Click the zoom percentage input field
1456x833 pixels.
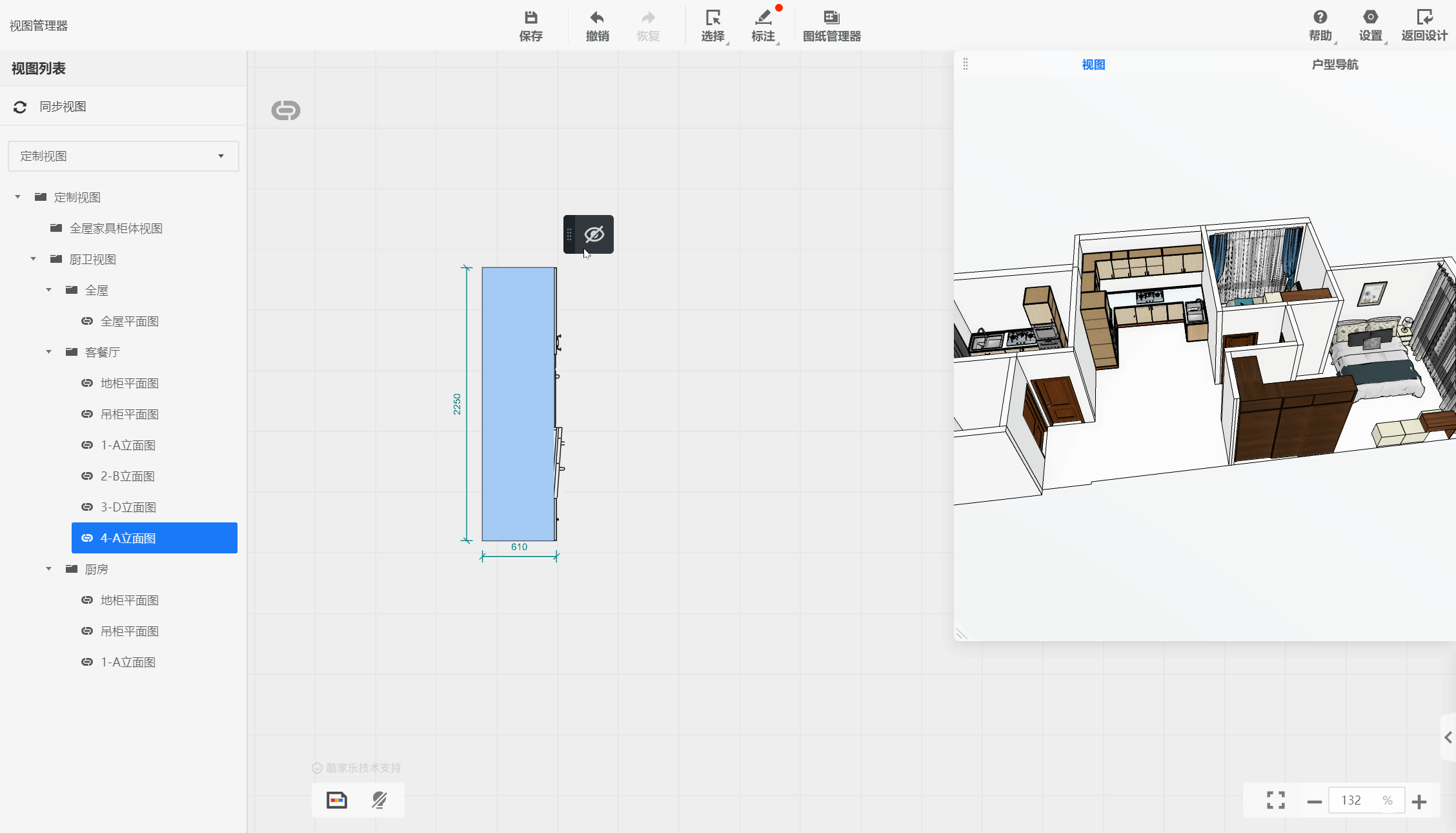click(1353, 801)
